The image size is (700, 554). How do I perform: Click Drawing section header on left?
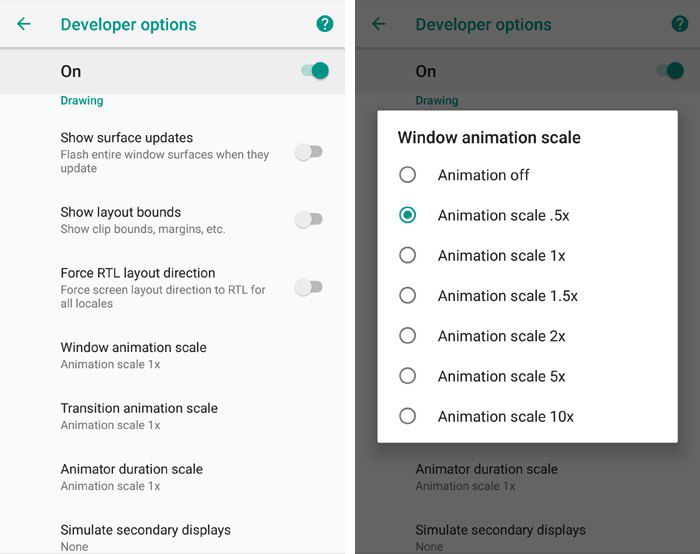click(x=82, y=100)
